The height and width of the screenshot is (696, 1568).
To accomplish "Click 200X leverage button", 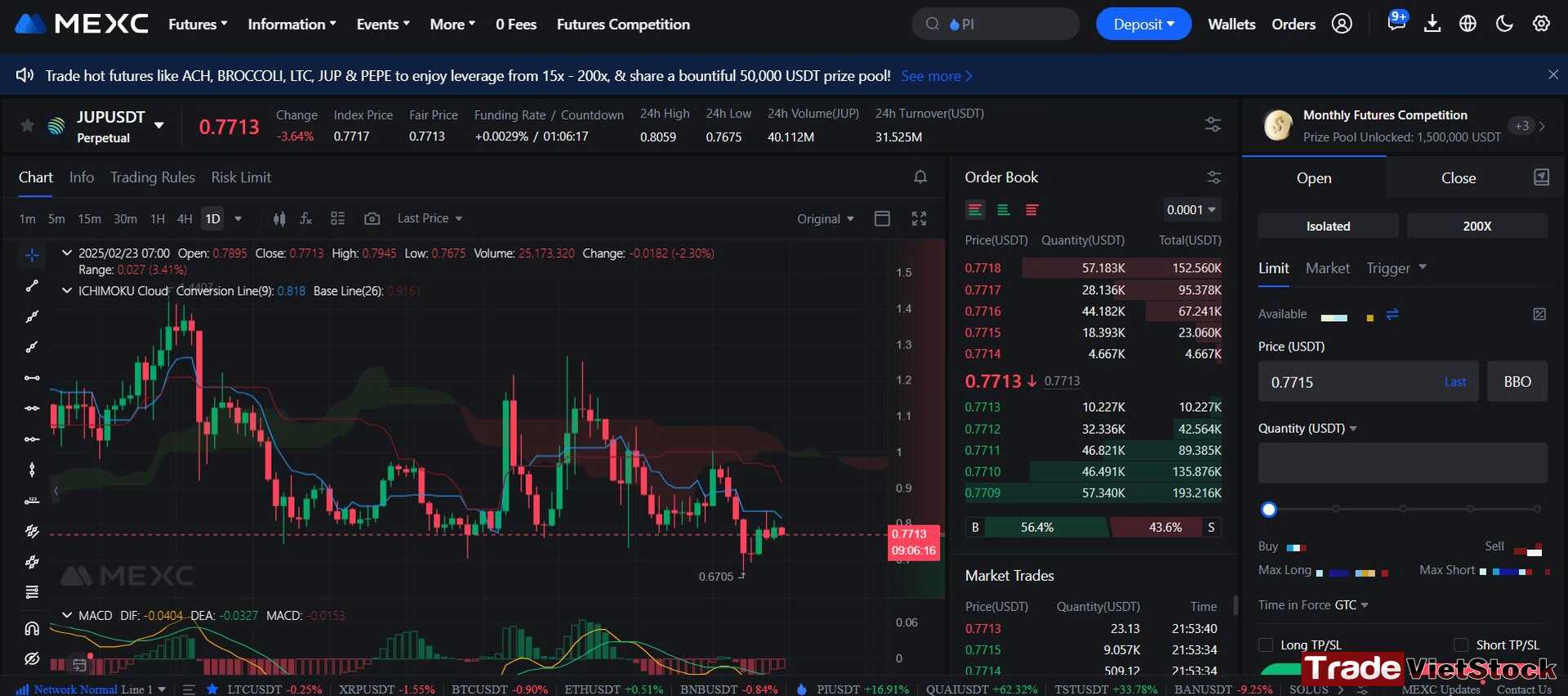I will [1477, 226].
